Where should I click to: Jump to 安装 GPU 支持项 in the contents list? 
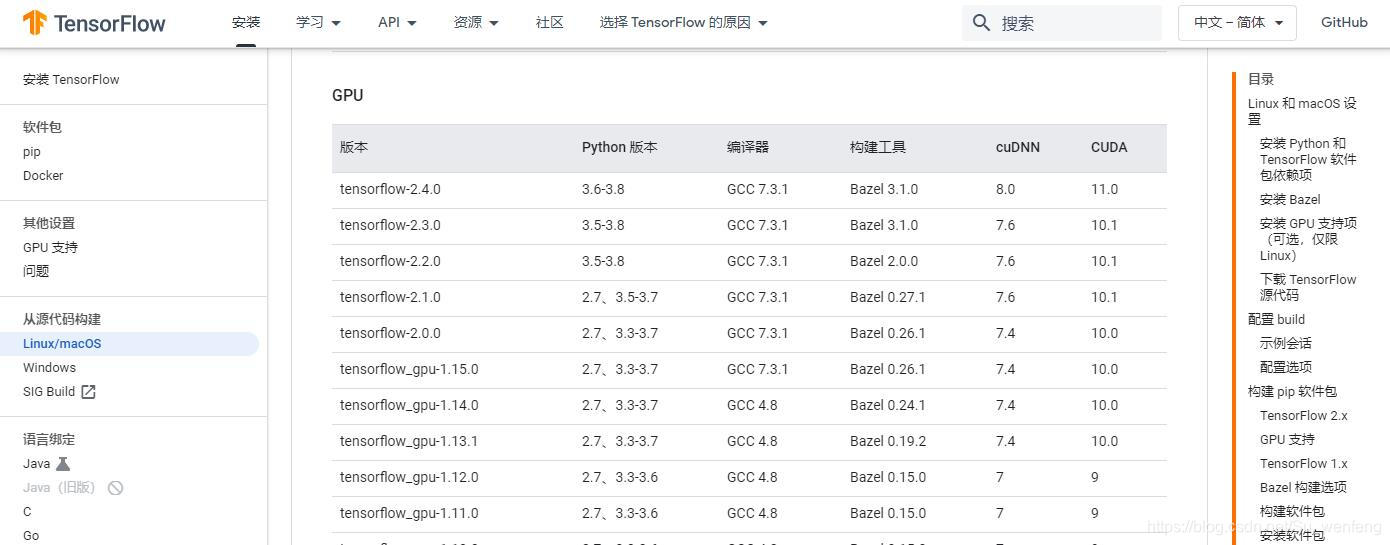1308,239
